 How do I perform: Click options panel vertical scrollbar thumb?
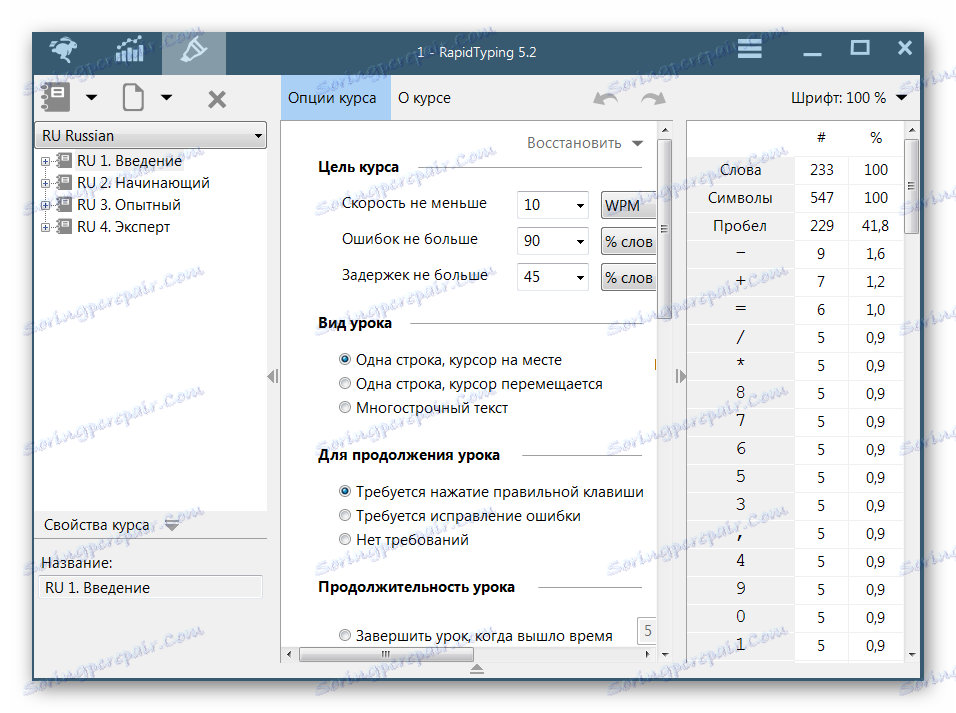(665, 229)
